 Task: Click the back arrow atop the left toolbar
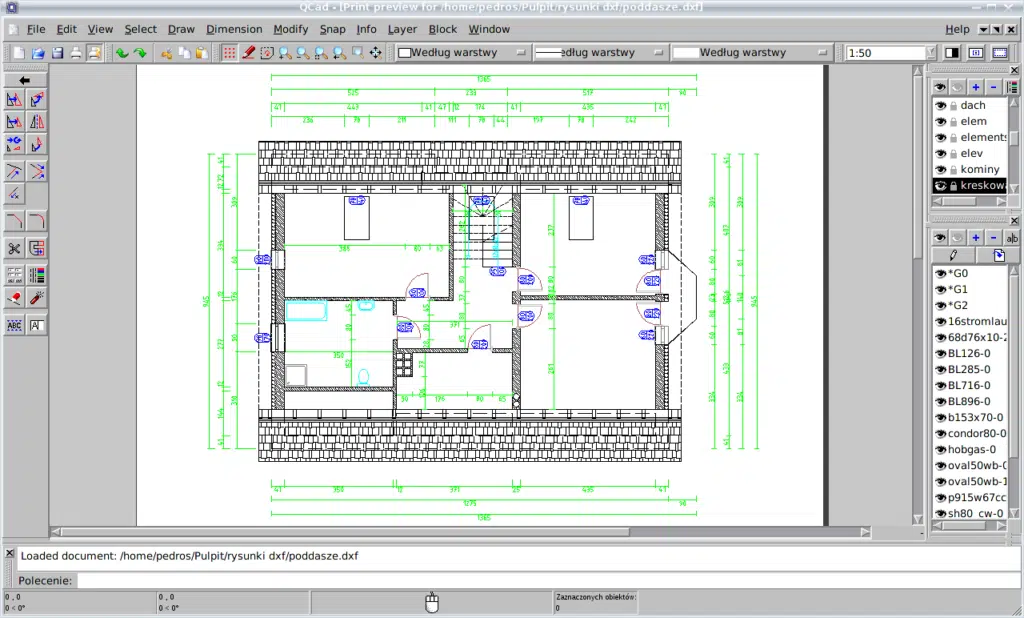pos(23,79)
